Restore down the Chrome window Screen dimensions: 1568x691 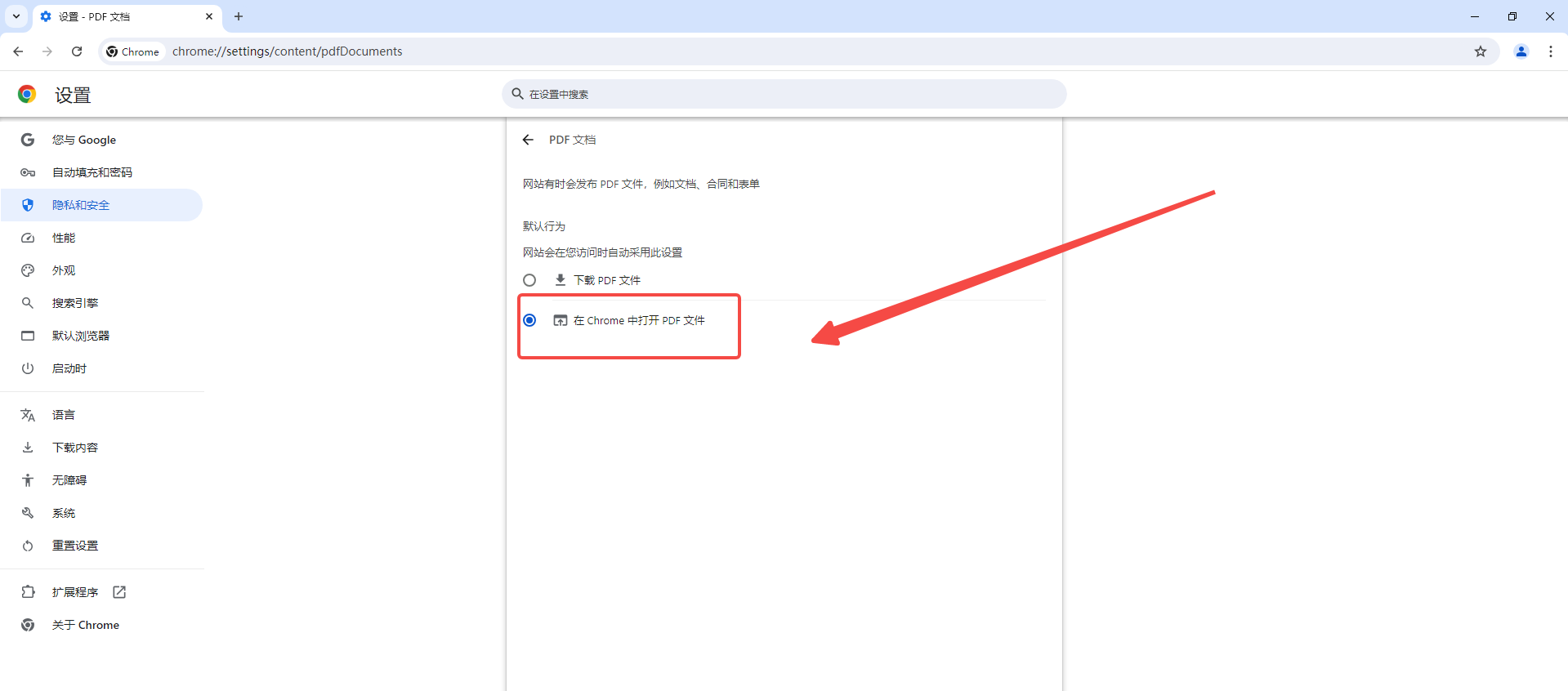pos(1512,16)
